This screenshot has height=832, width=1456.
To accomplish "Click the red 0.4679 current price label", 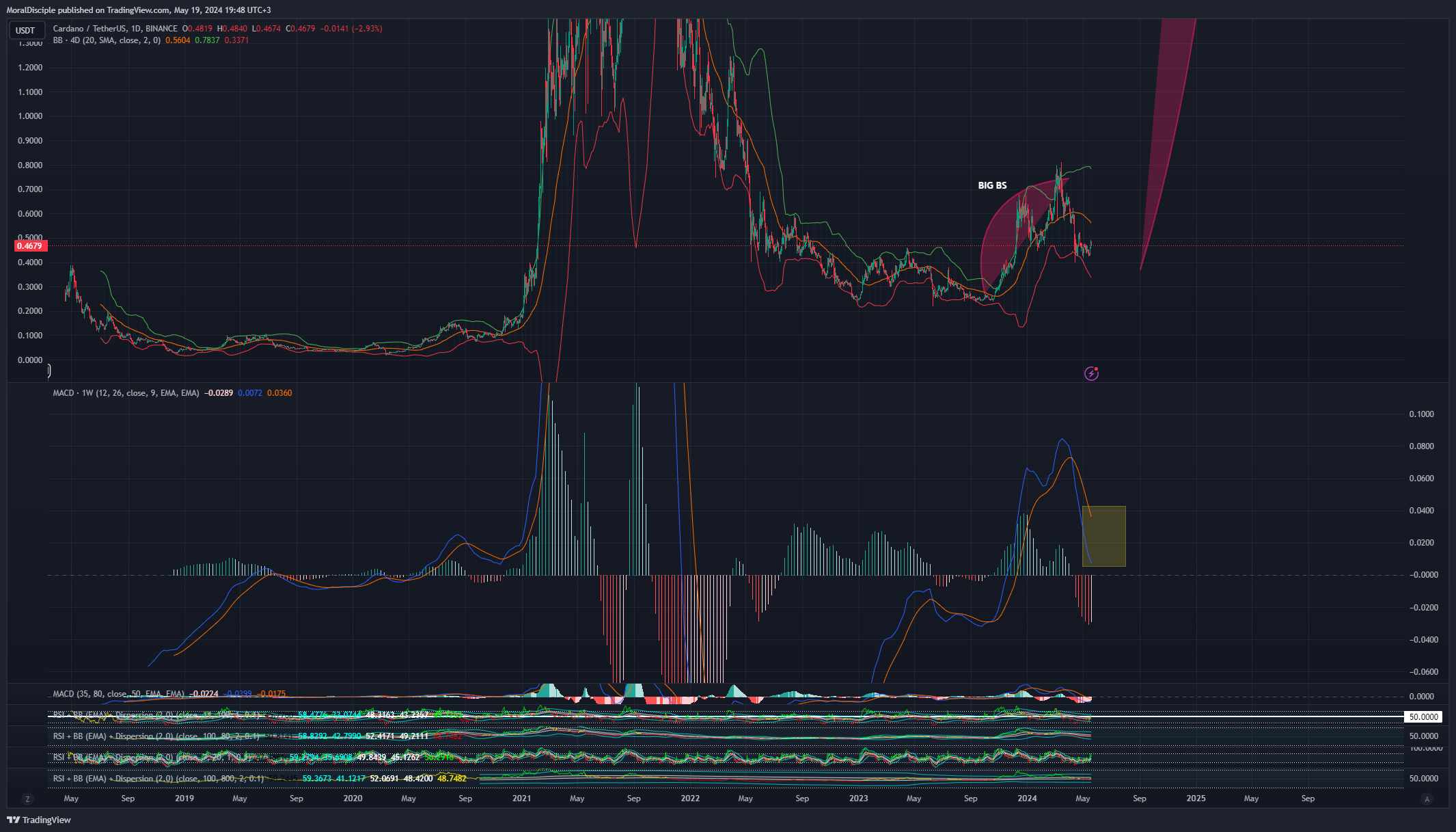I will point(29,246).
